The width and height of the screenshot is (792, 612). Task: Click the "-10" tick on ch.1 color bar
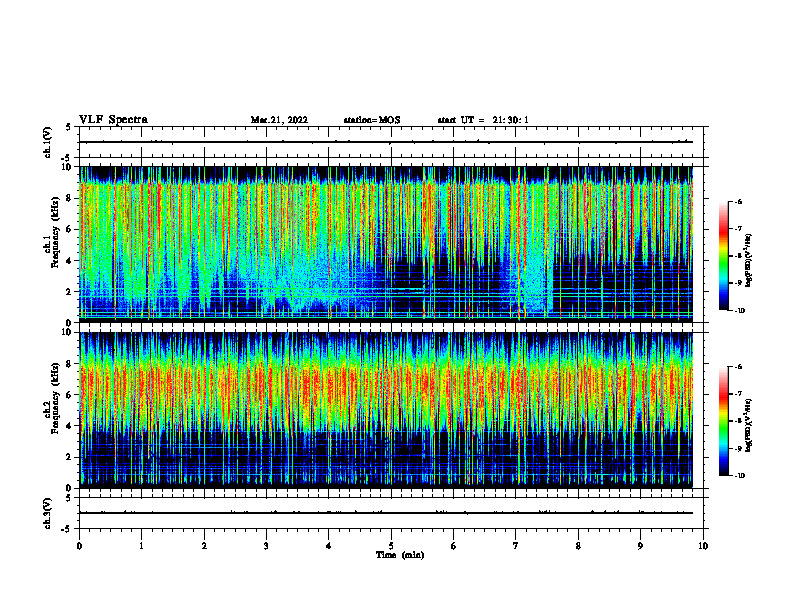739,311
